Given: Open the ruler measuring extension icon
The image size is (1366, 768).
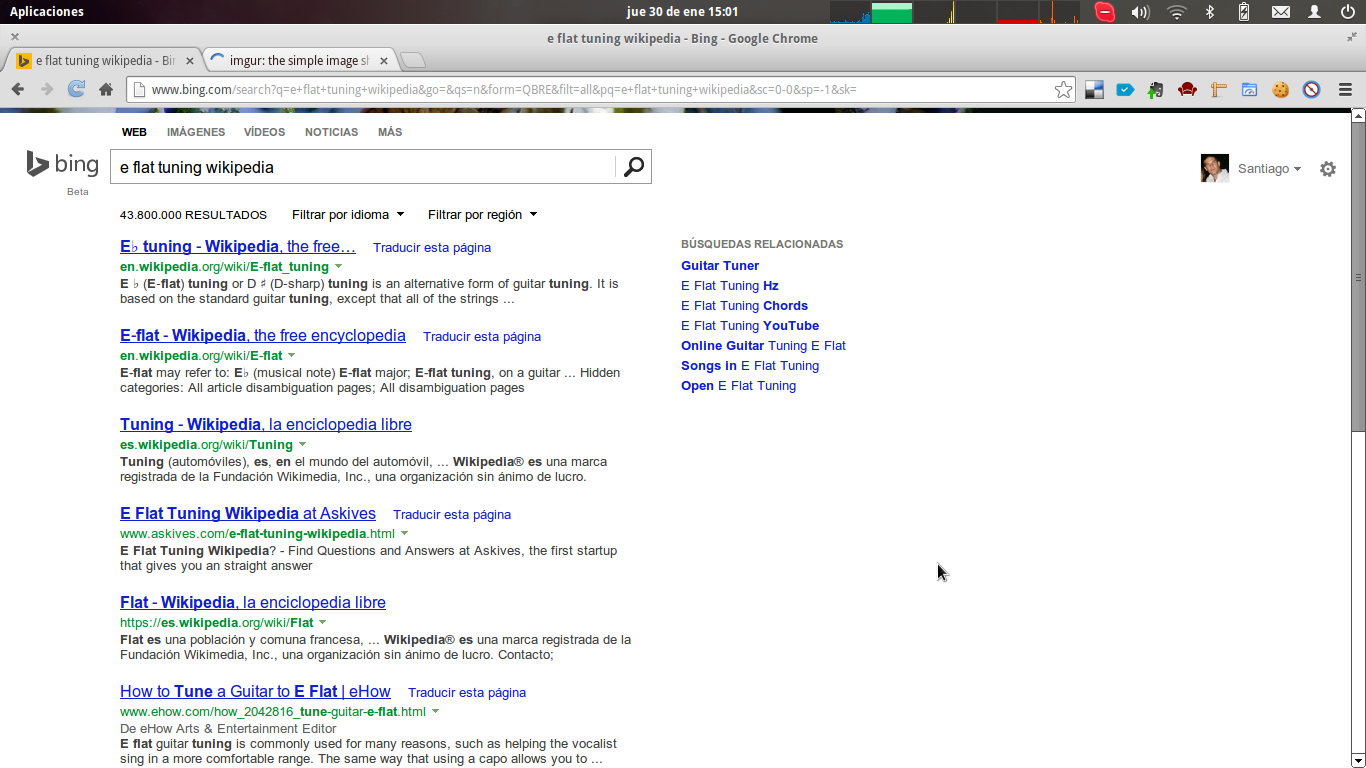Looking at the screenshot, I should 1218,90.
